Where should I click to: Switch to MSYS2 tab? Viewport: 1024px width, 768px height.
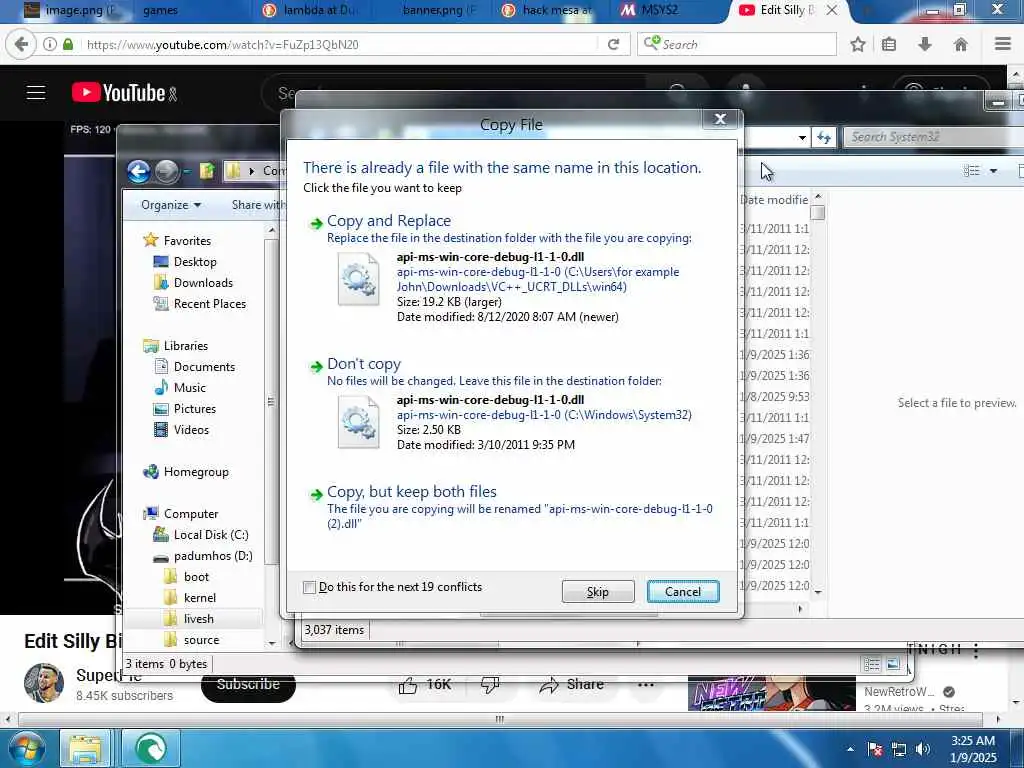coord(660,10)
